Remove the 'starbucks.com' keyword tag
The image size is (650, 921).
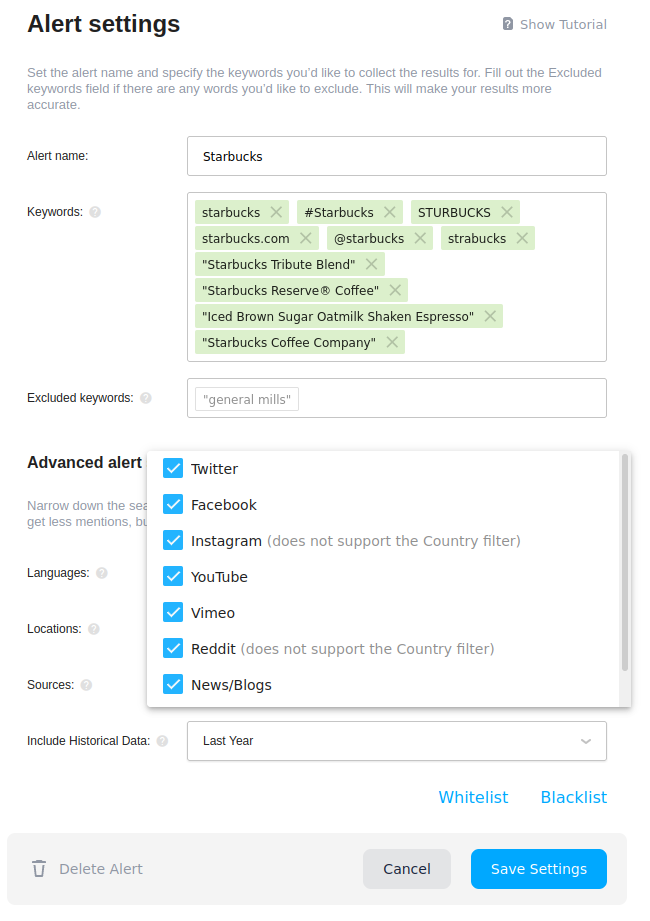(305, 238)
